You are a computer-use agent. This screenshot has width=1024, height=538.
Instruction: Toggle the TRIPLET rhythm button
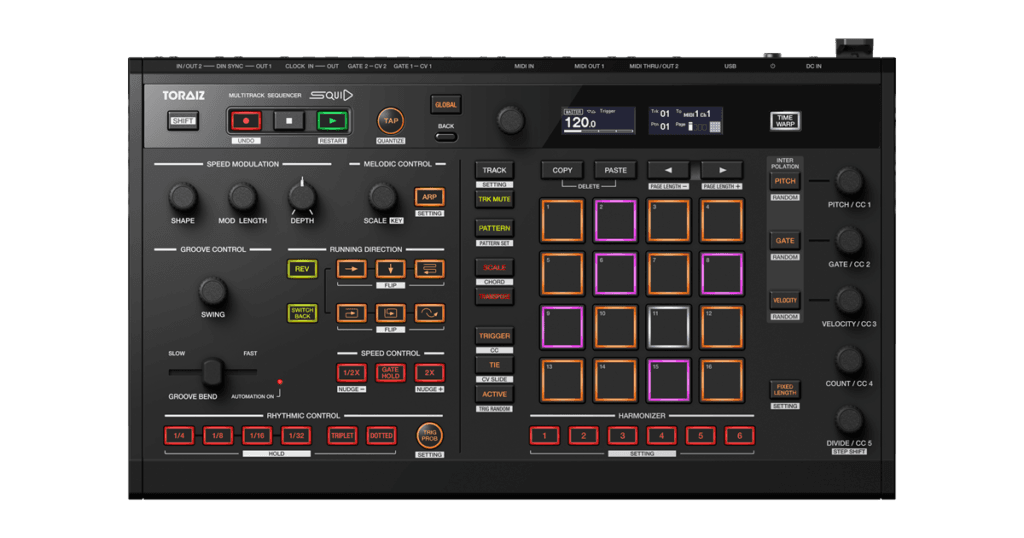[342, 435]
